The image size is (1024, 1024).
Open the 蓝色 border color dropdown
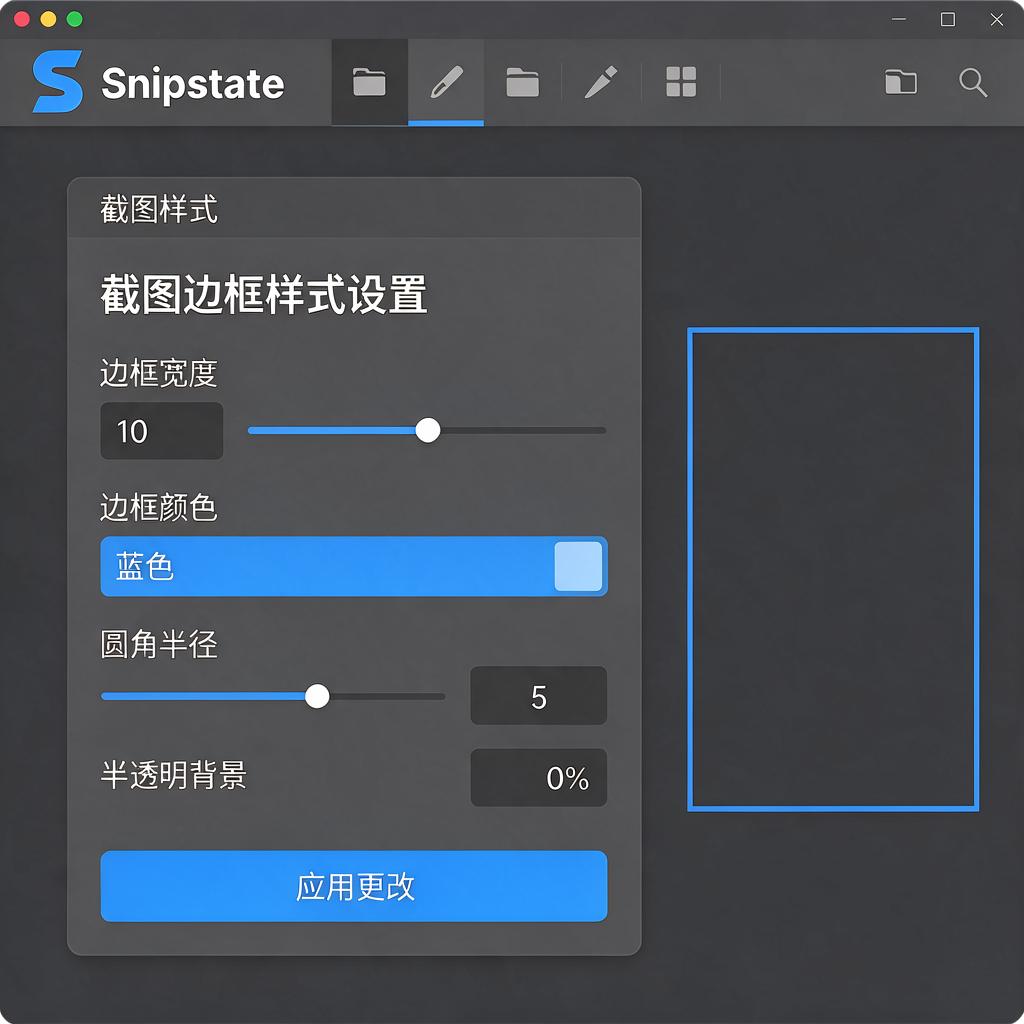tap(354, 566)
